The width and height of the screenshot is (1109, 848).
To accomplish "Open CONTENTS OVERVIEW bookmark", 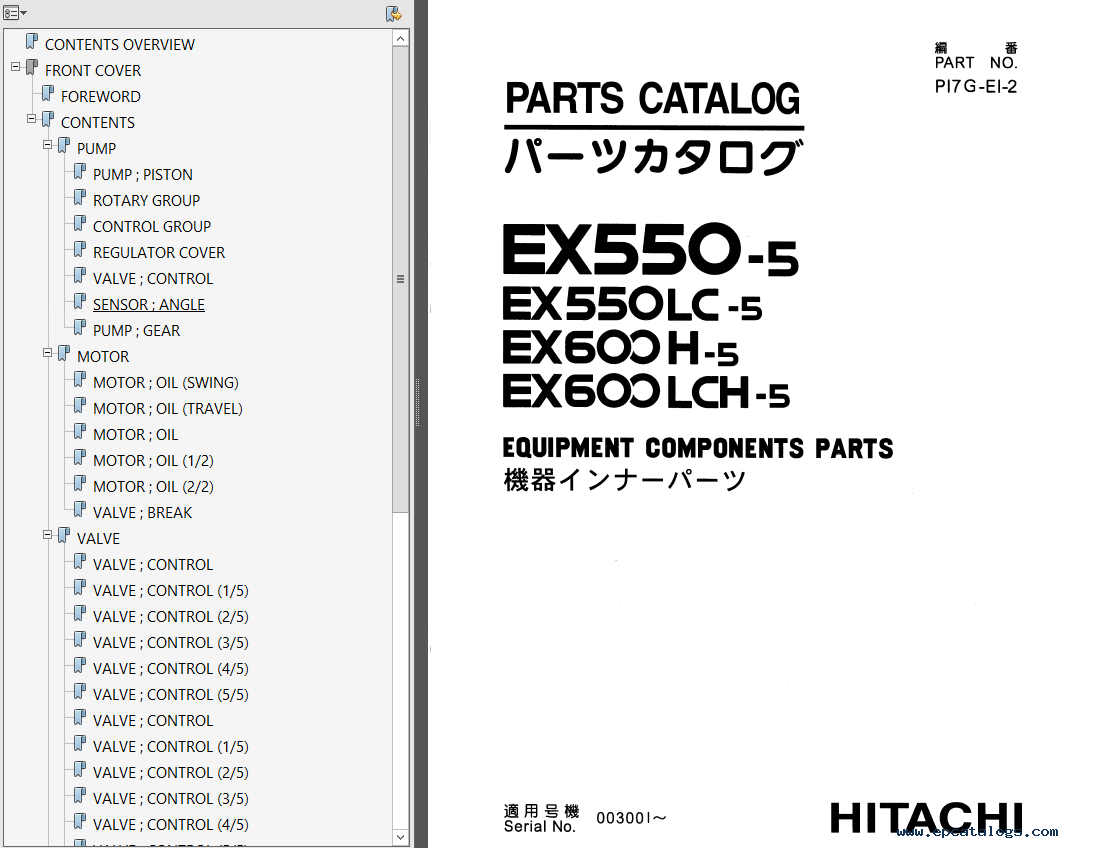I will 120,45.
